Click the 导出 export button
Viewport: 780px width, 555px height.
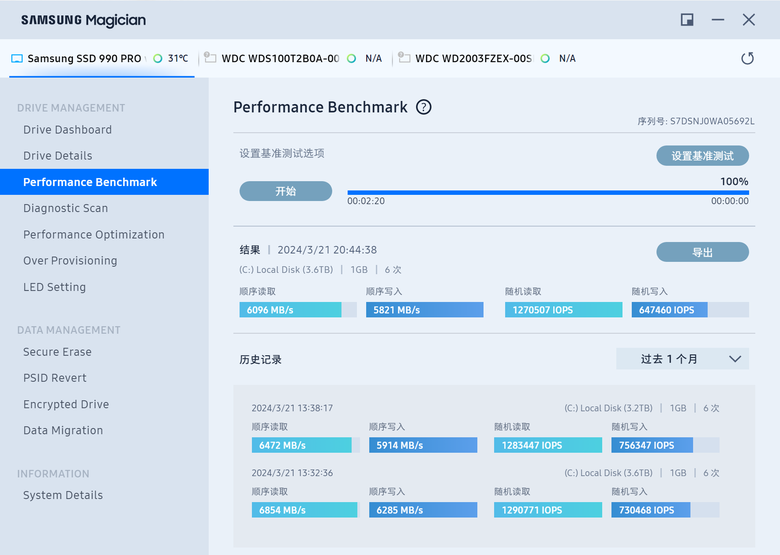702,252
